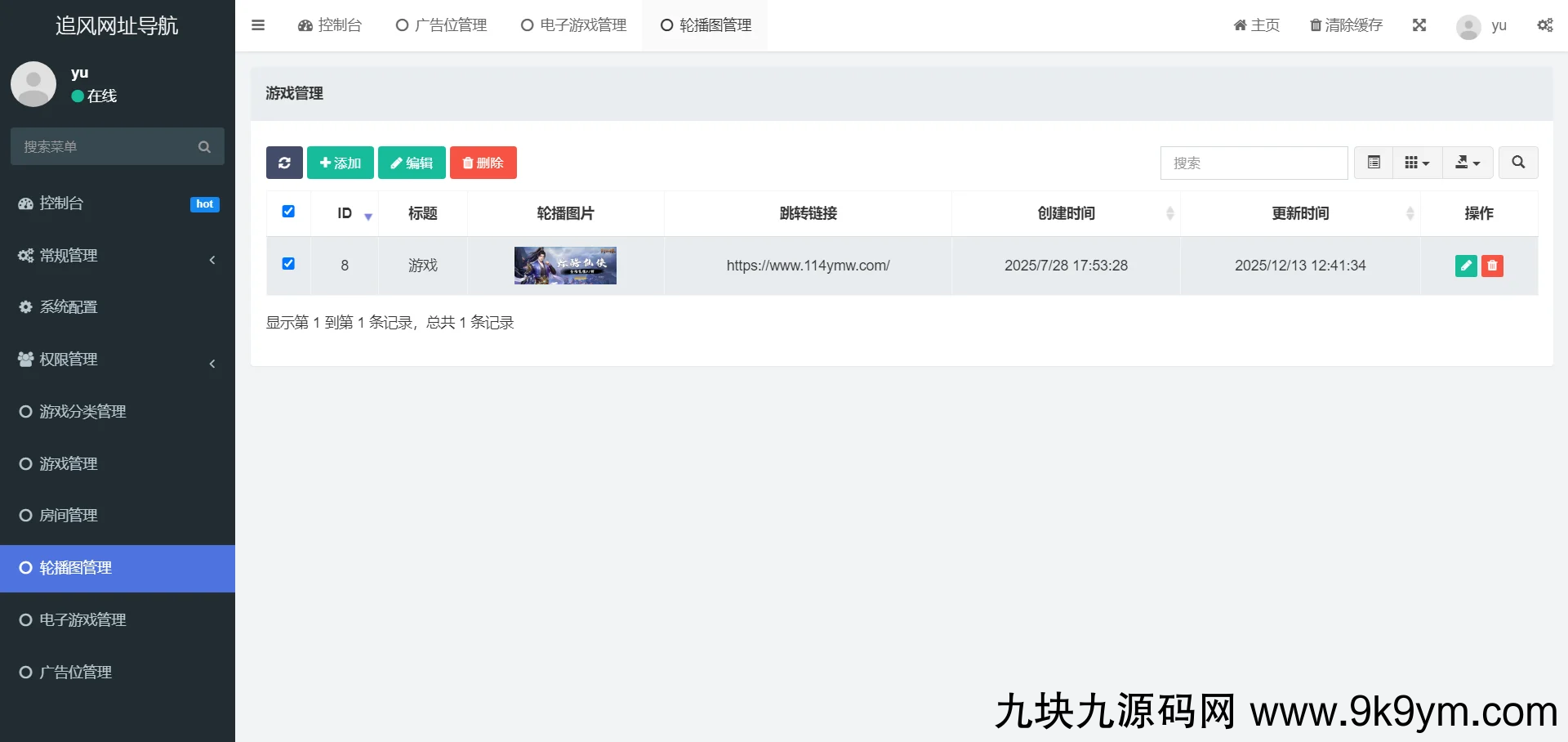
Task: Toggle fullscreen with the expand icon
Action: (1419, 25)
